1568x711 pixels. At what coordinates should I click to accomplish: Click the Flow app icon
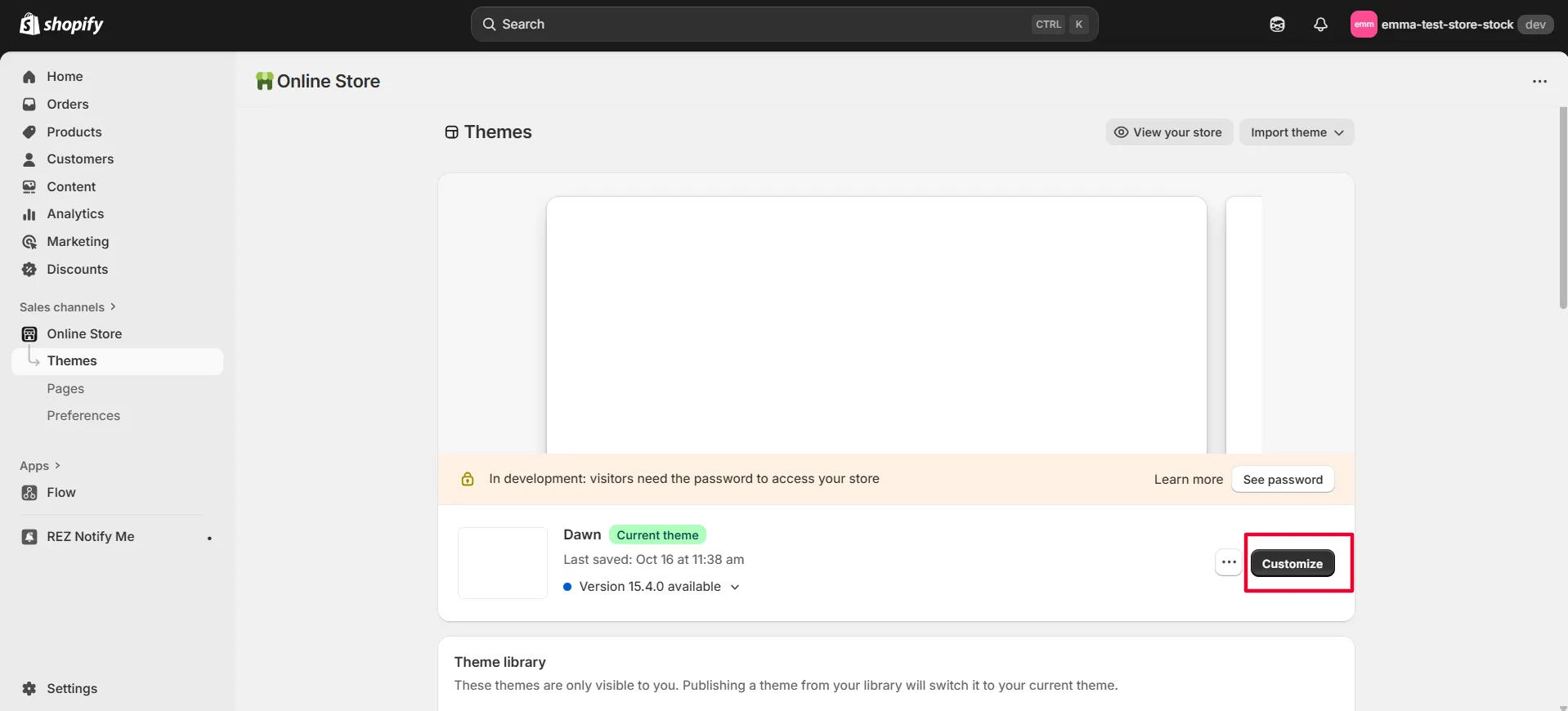point(29,493)
